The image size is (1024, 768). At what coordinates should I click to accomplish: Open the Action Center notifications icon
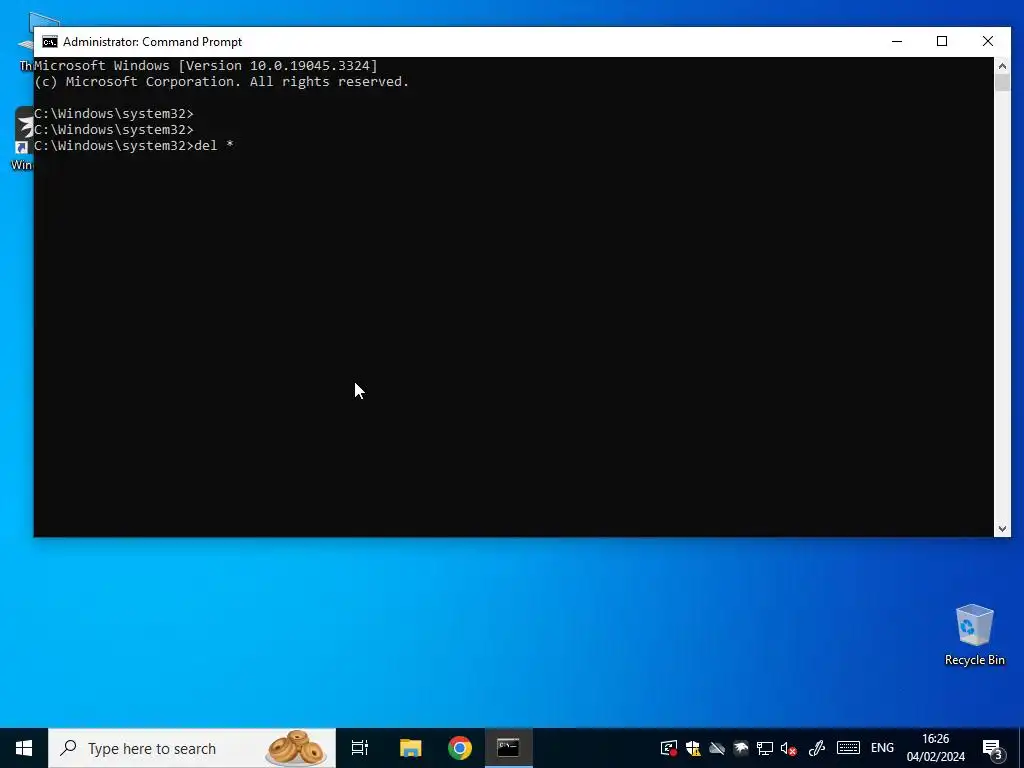pyautogui.click(x=992, y=748)
